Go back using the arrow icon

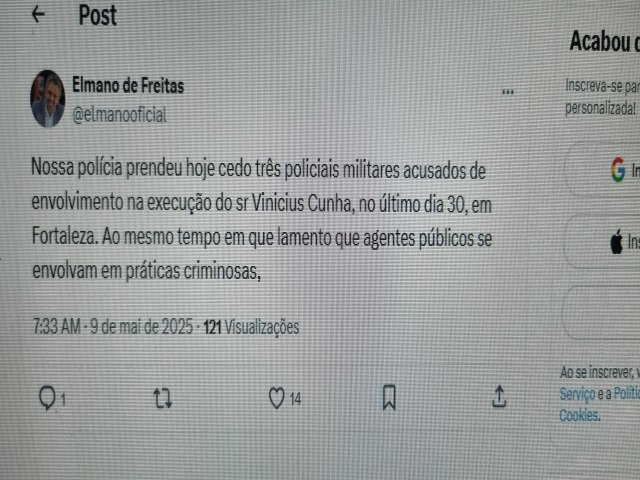[x=38, y=15]
